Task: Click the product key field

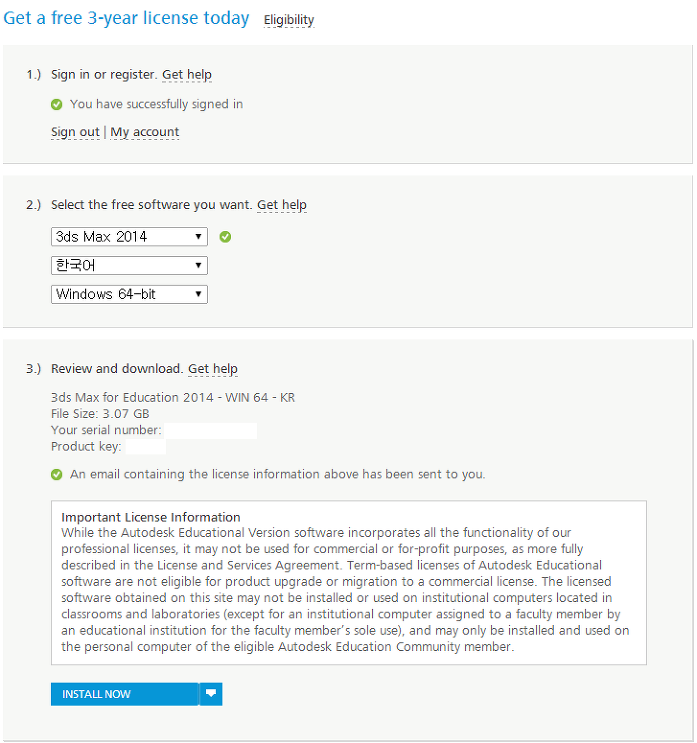Action: (x=146, y=447)
